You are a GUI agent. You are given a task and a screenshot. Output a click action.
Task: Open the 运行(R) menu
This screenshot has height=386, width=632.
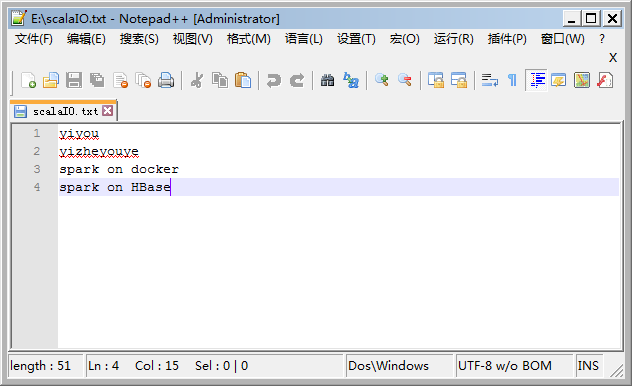point(453,39)
